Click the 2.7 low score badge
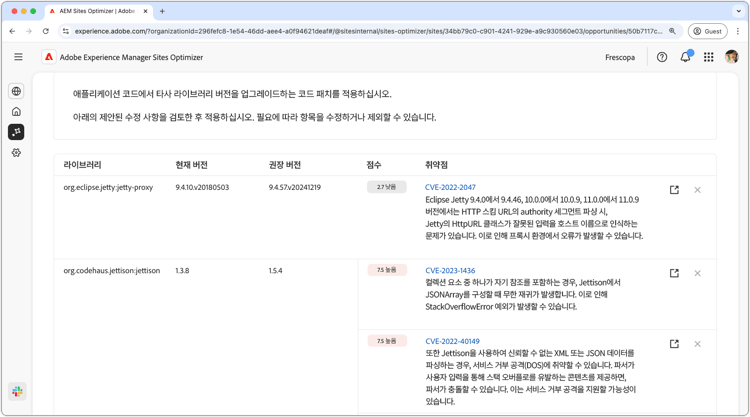The image size is (750, 417). (386, 187)
